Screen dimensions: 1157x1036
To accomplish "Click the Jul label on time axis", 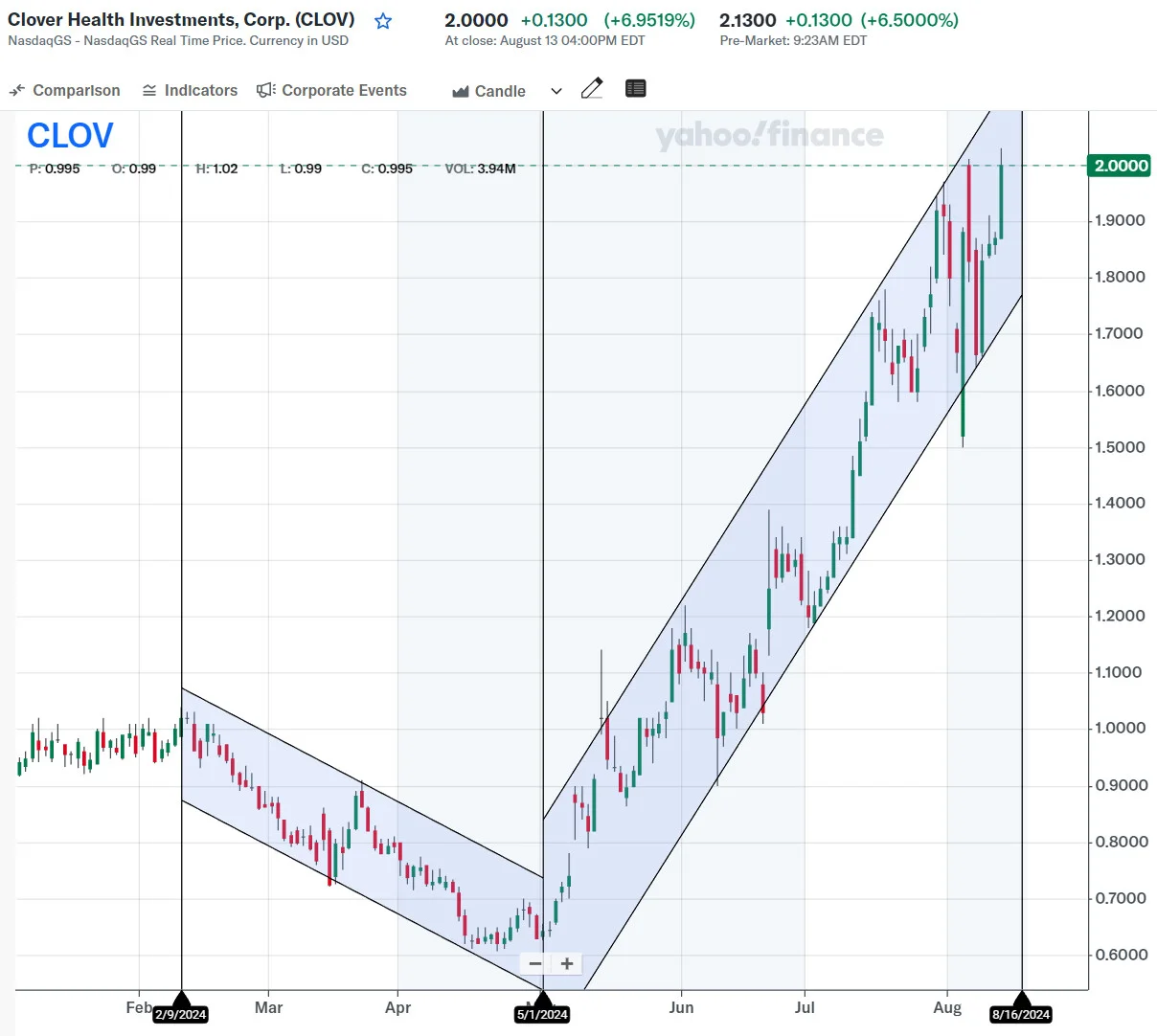I will coord(805,1007).
